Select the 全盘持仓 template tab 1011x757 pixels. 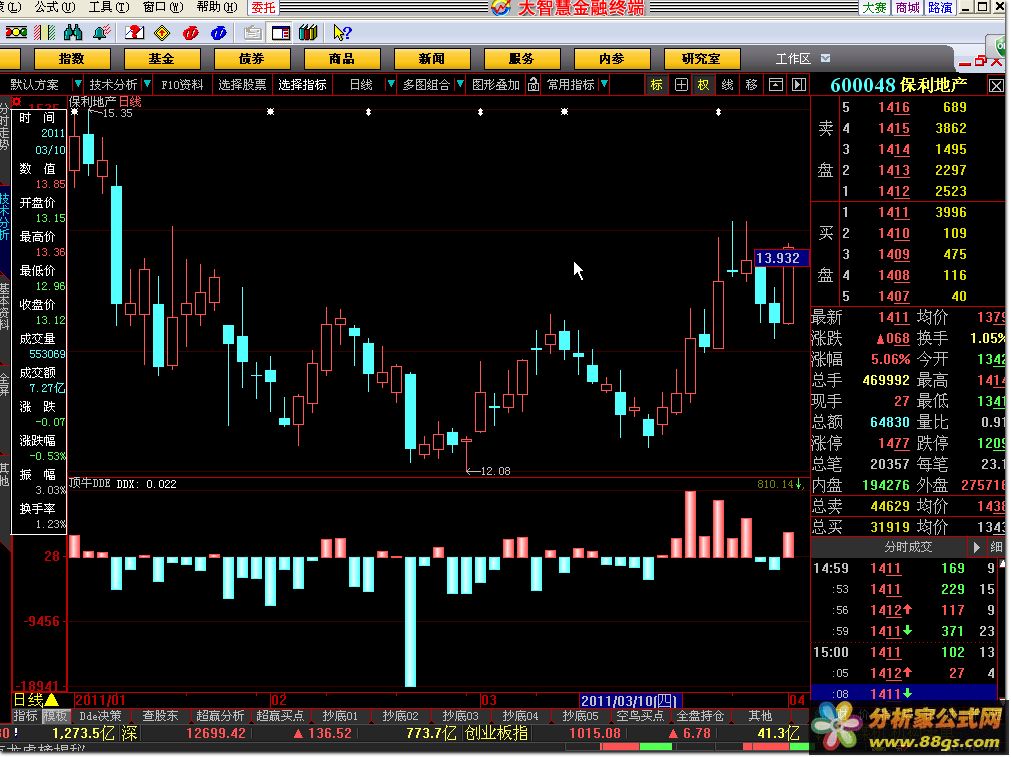(x=700, y=716)
